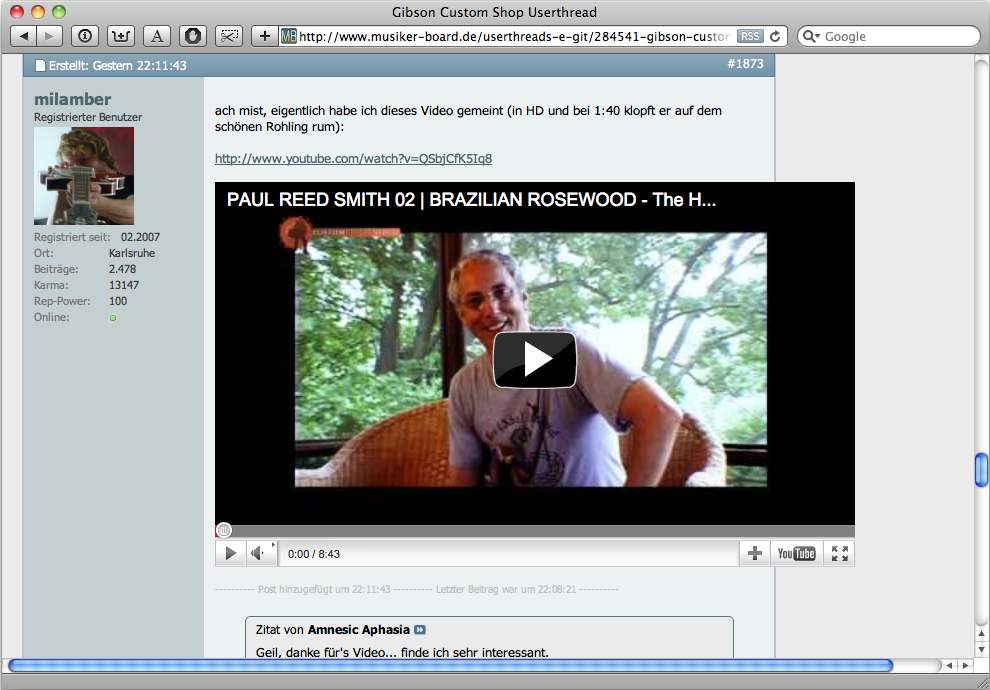Enter fullscreen video mode
990x690 pixels.
(840, 554)
